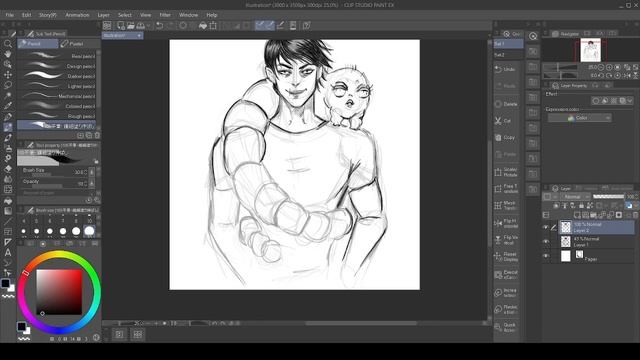640x360 pixels.
Task: Toggle the snap to grid command bar button
Action: pos(280,26)
